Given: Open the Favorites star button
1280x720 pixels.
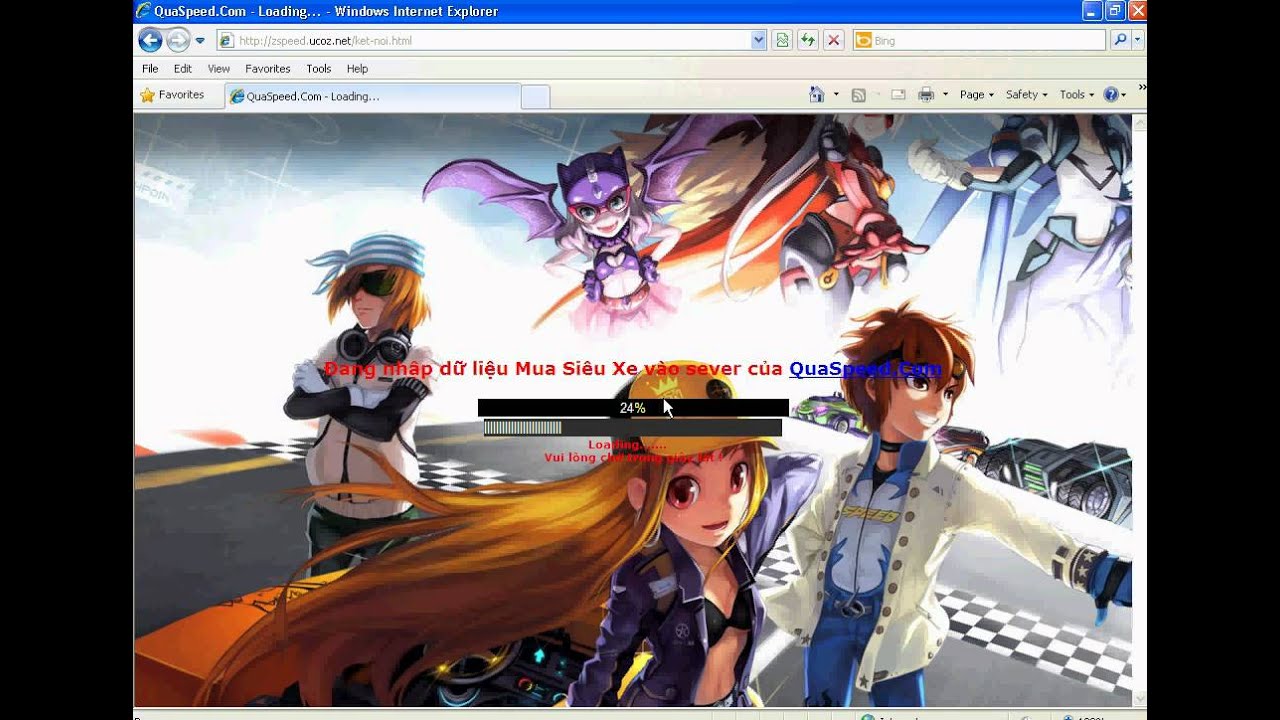Looking at the screenshot, I should (172, 95).
